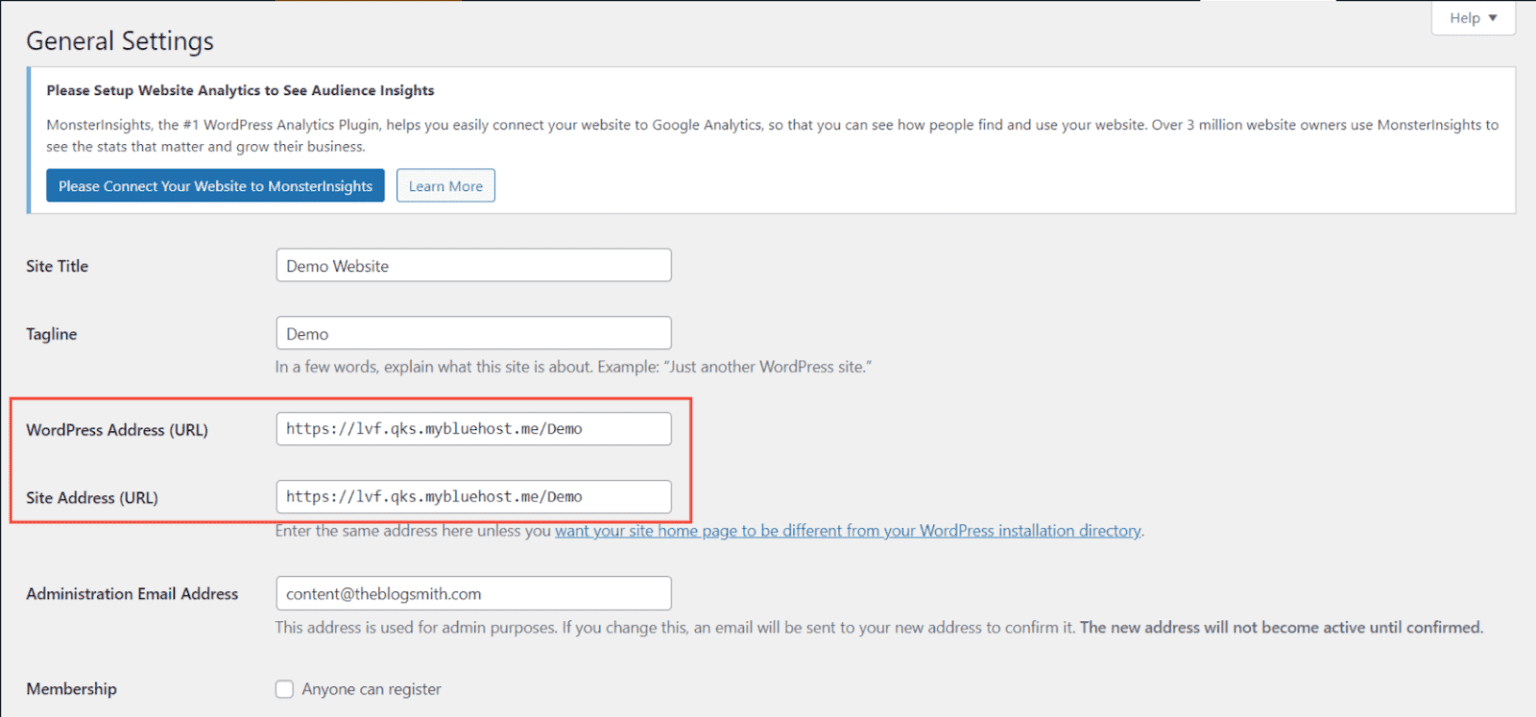Click the Membership label
1536x717 pixels.
tap(71, 689)
